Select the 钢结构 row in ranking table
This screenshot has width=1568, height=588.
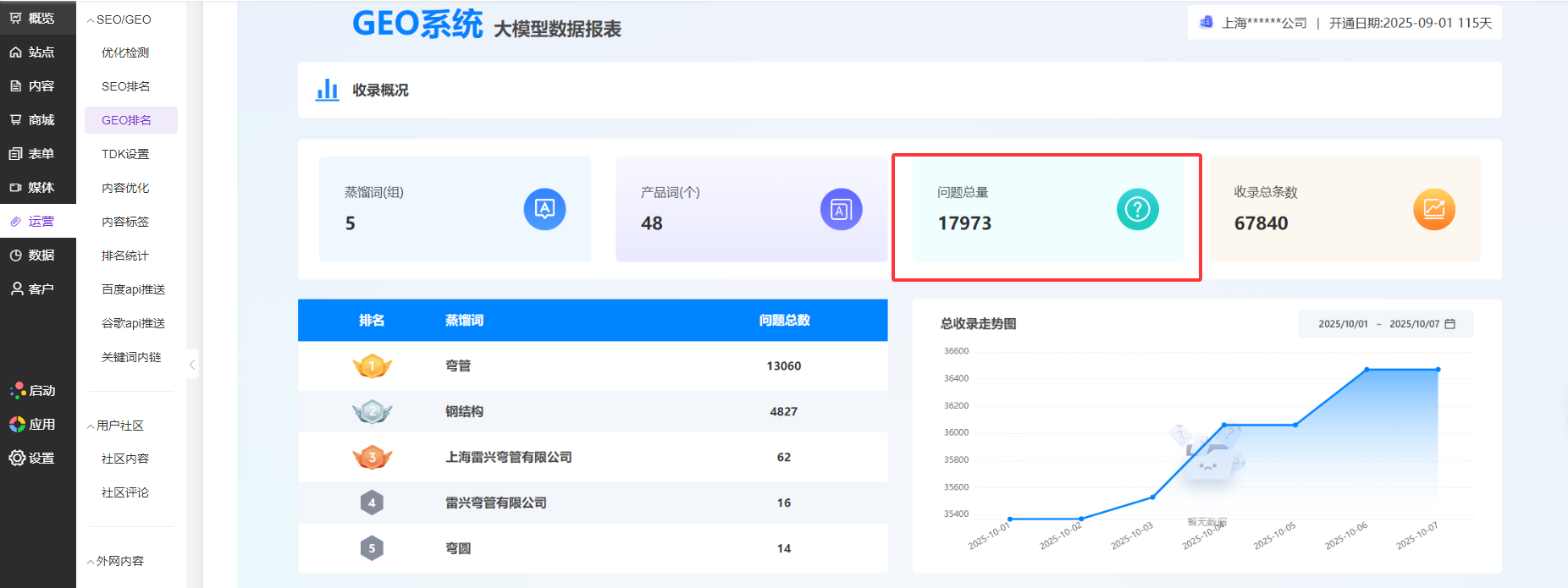coord(592,412)
